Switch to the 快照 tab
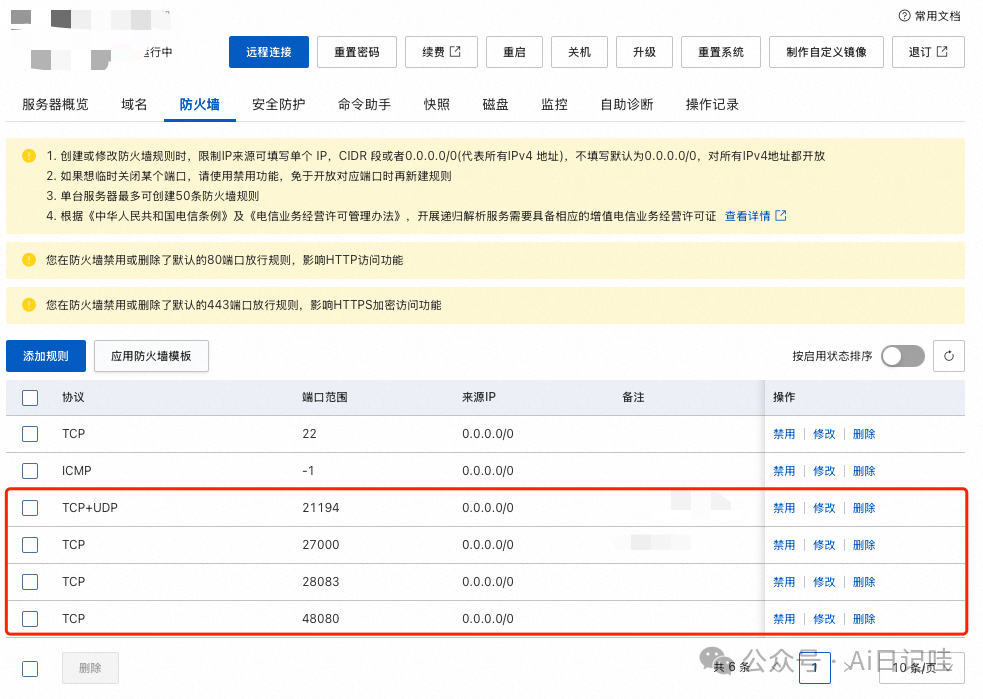The width and height of the screenshot is (983, 699). (437, 105)
